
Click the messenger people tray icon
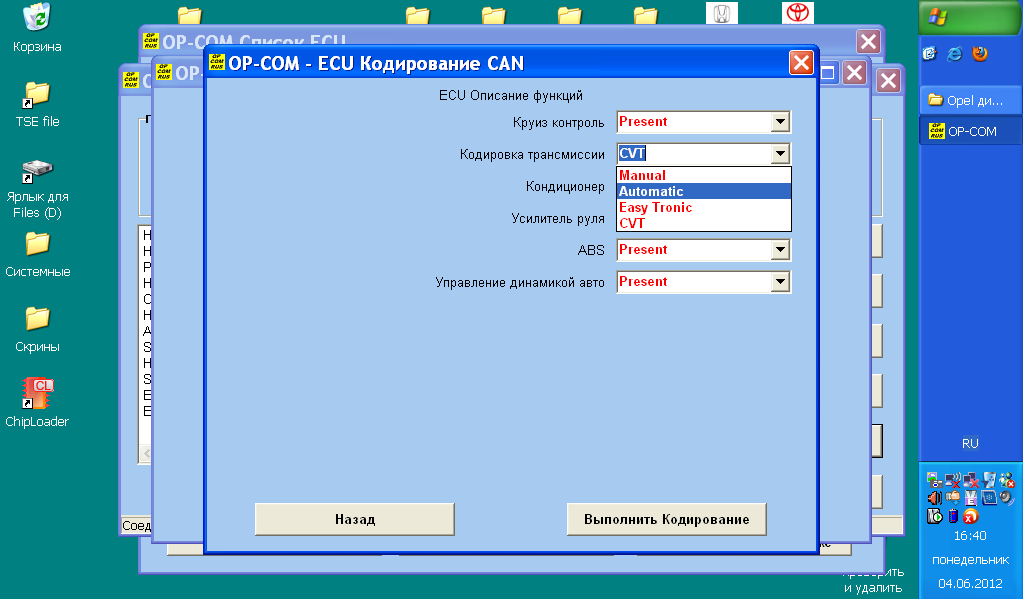(1007, 480)
